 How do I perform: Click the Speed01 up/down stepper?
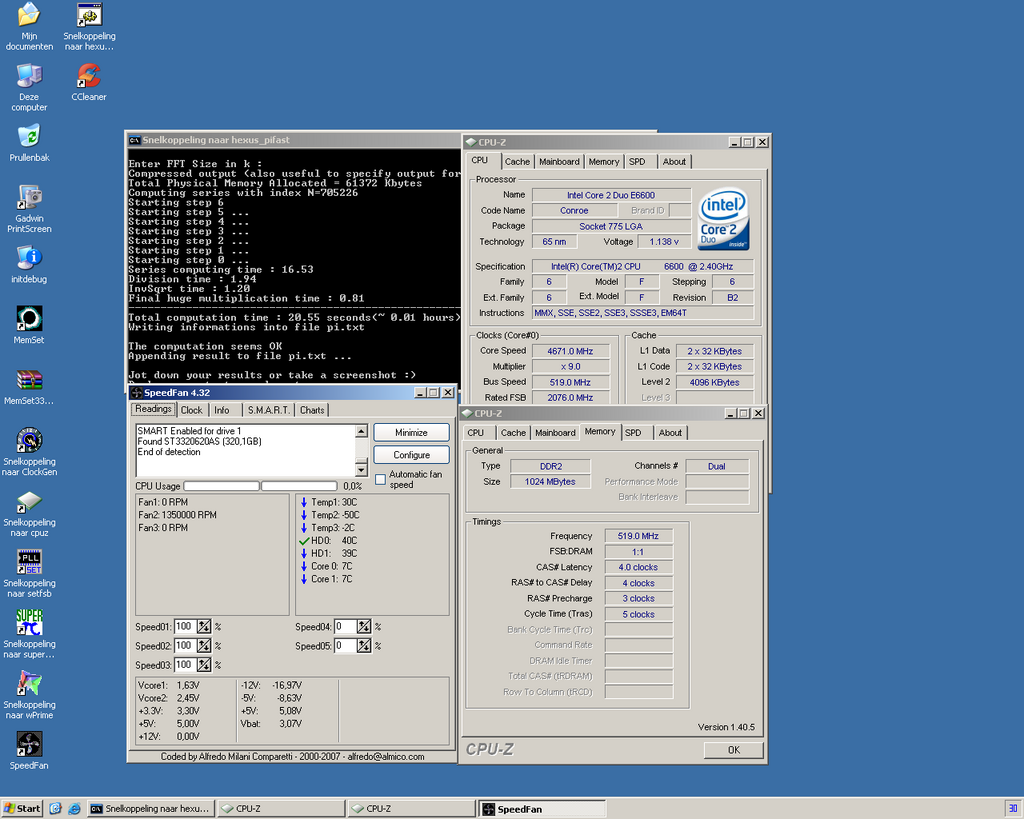[x=204, y=627]
